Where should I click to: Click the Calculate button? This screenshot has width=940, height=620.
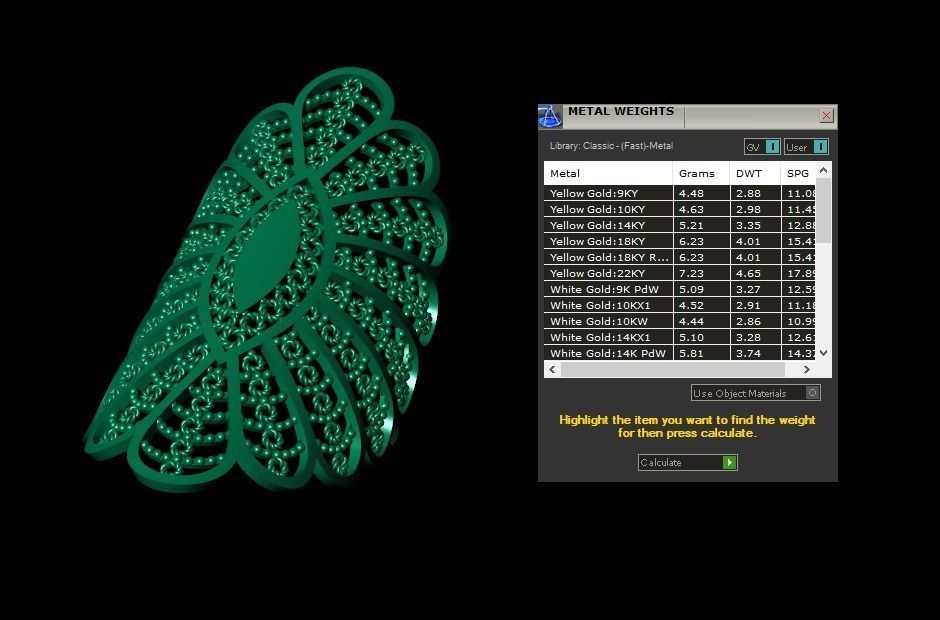pyautogui.click(x=688, y=462)
